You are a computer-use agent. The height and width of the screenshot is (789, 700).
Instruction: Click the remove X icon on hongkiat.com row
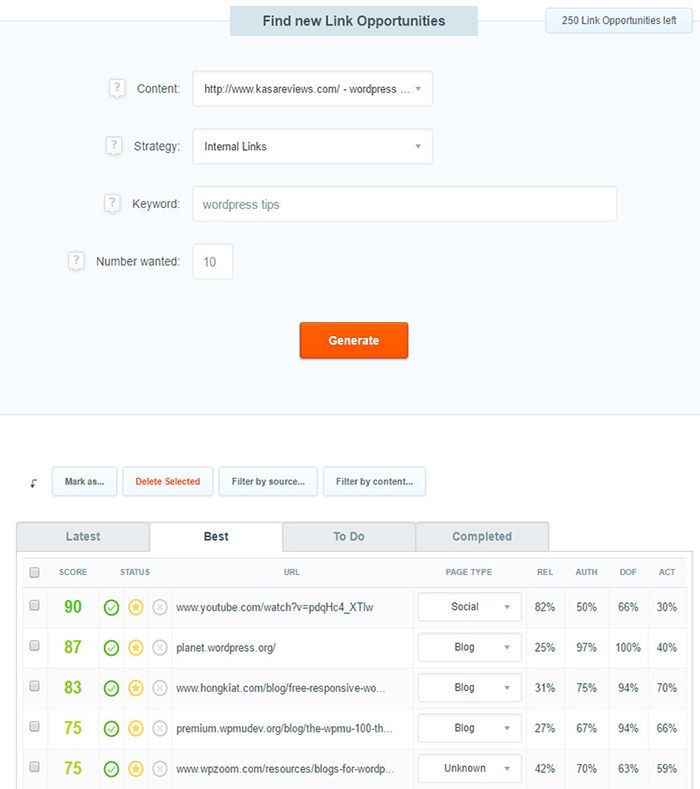(x=160, y=688)
